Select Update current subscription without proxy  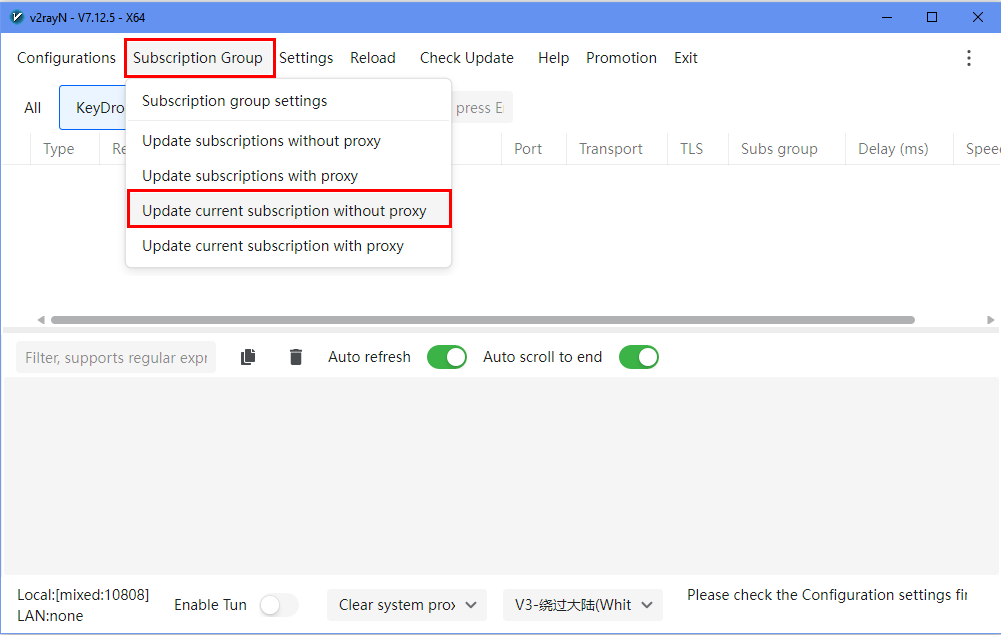pos(284,211)
